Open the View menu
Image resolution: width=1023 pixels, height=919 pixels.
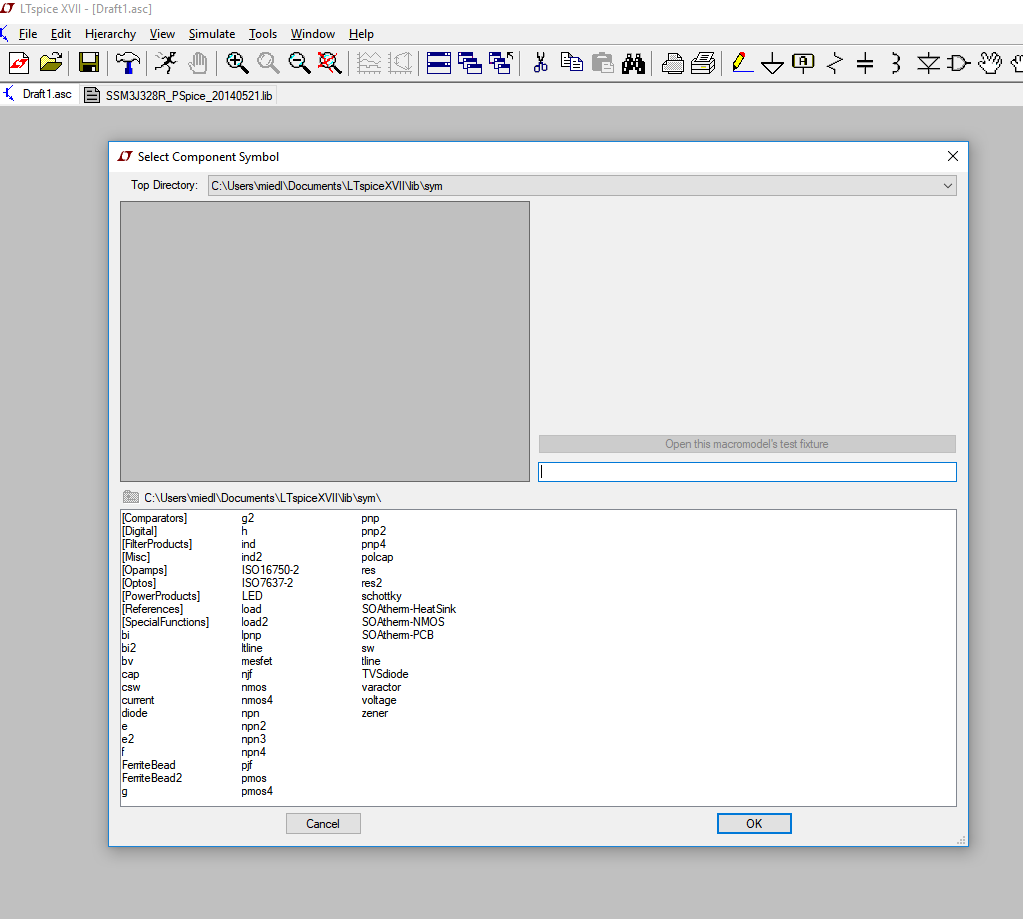162,34
